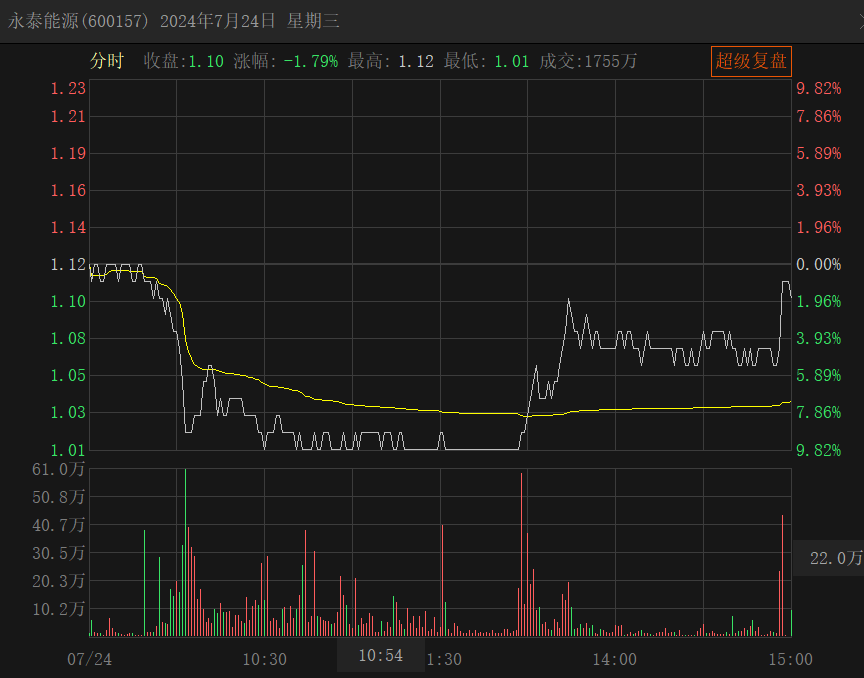
Task: Click the 收盘 1.10 closing price value
Action: click(184, 61)
